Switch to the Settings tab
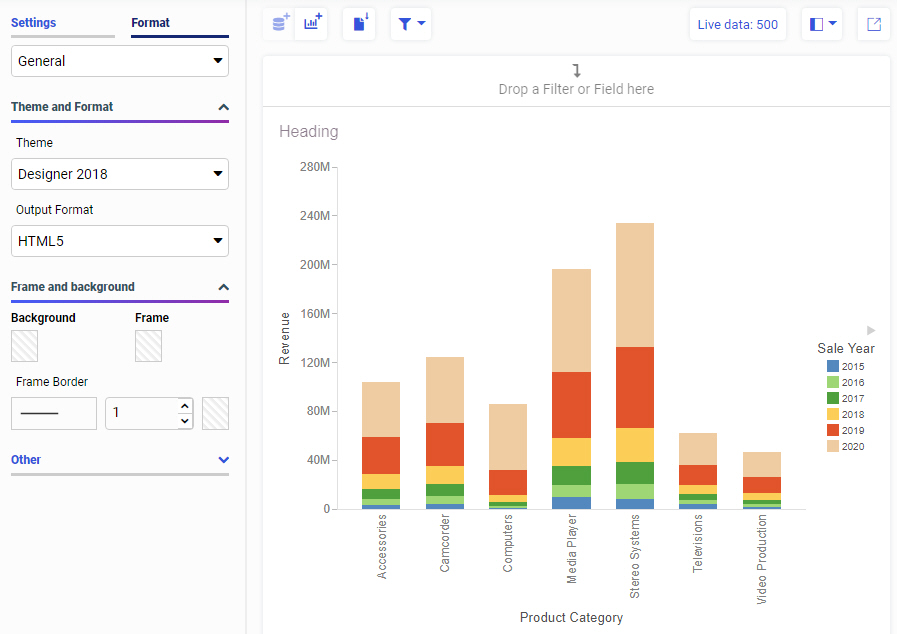 34,23
